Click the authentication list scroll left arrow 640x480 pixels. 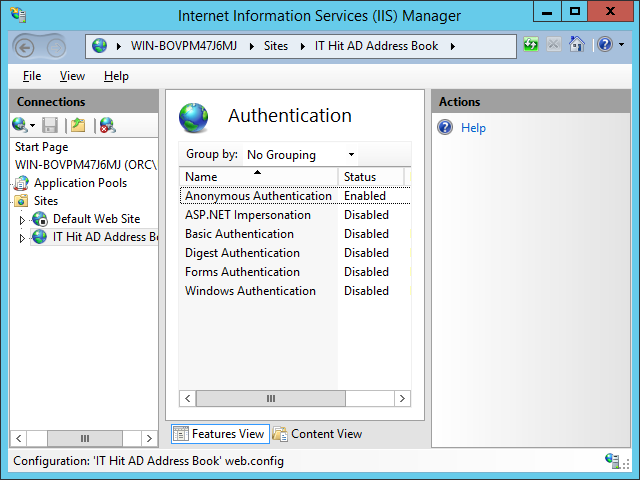pyautogui.click(x=188, y=398)
